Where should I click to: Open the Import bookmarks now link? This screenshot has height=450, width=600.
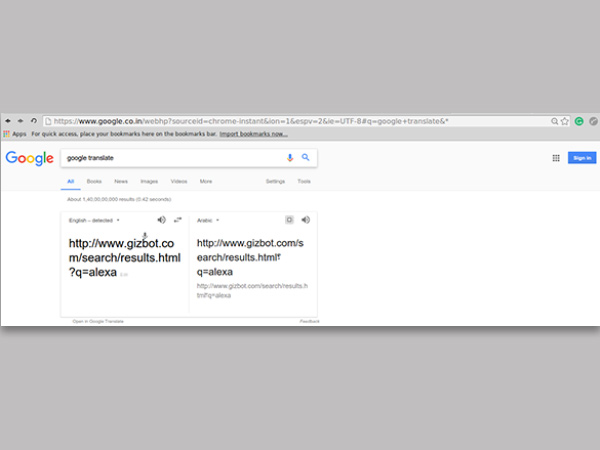tap(253, 133)
